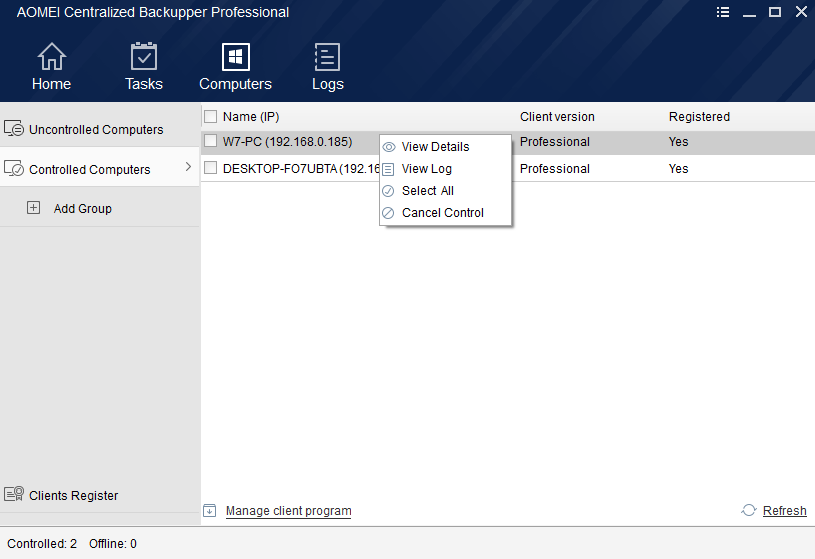This screenshot has width=815, height=559.
Task: Open the Manage client program link
Action: tap(288, 511)
